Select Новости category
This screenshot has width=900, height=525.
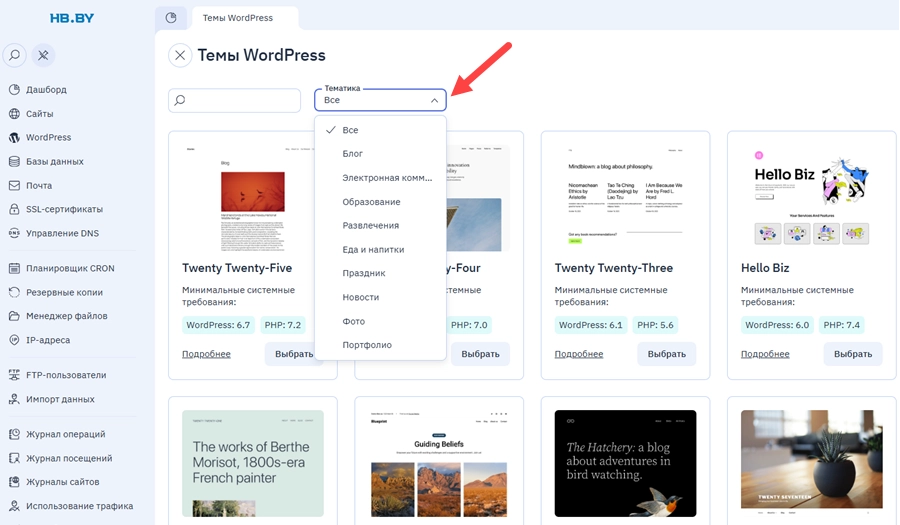click(x=381, y=297)
